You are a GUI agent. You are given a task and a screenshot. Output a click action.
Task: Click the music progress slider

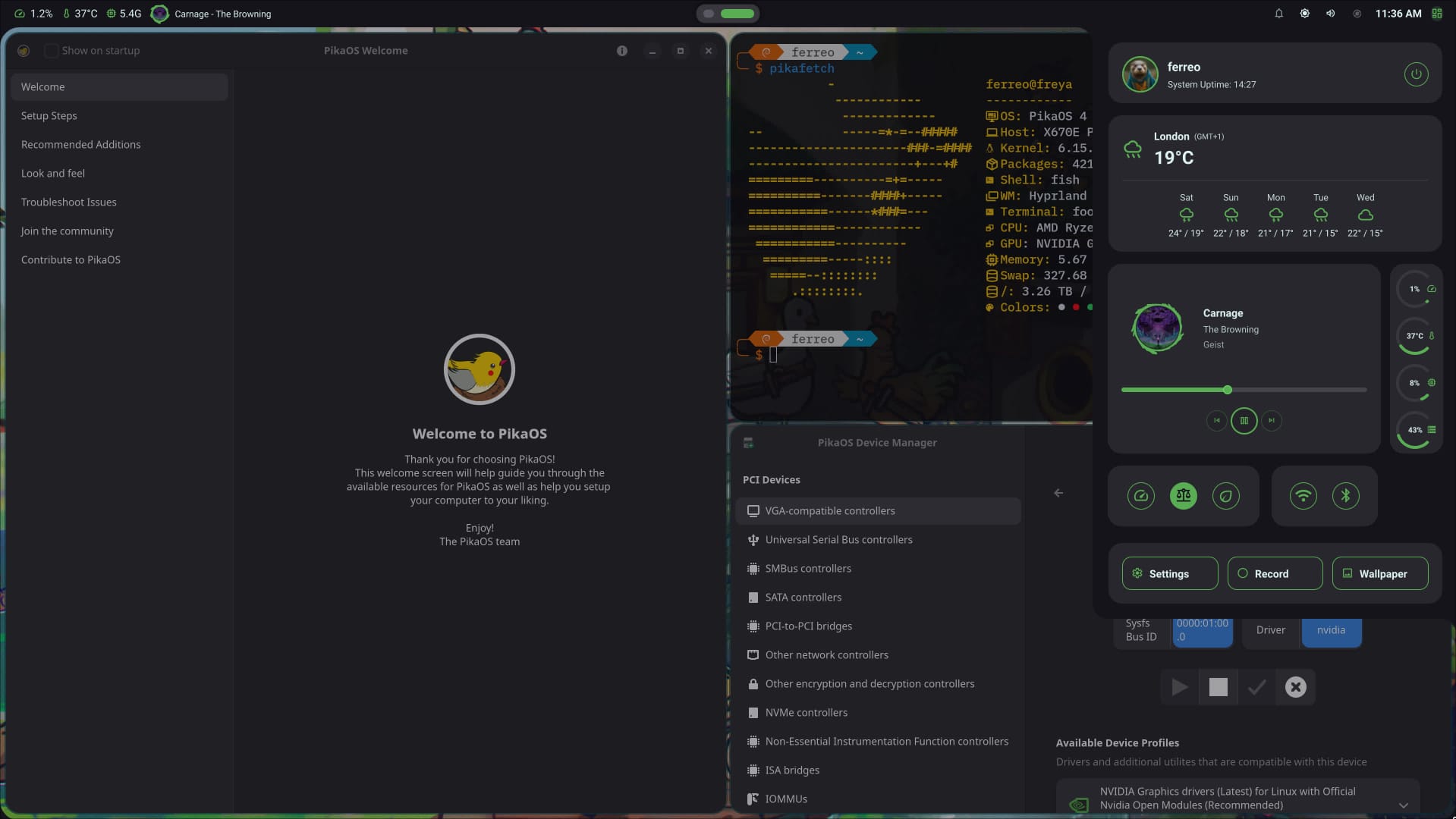[x=1244, y=390]
